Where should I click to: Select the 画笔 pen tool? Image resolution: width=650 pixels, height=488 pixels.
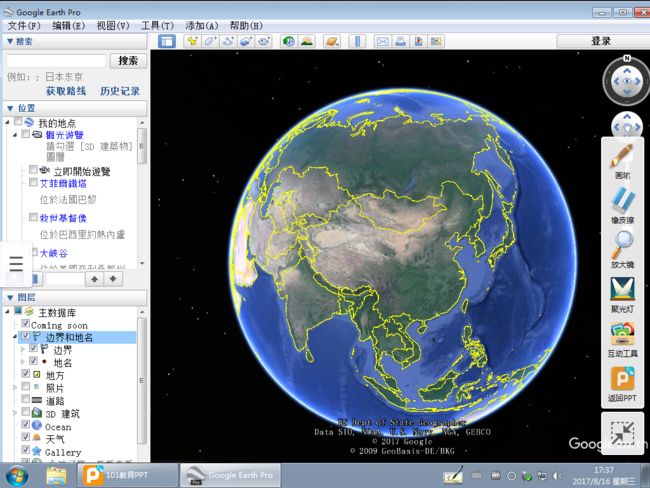coord(622,161)
